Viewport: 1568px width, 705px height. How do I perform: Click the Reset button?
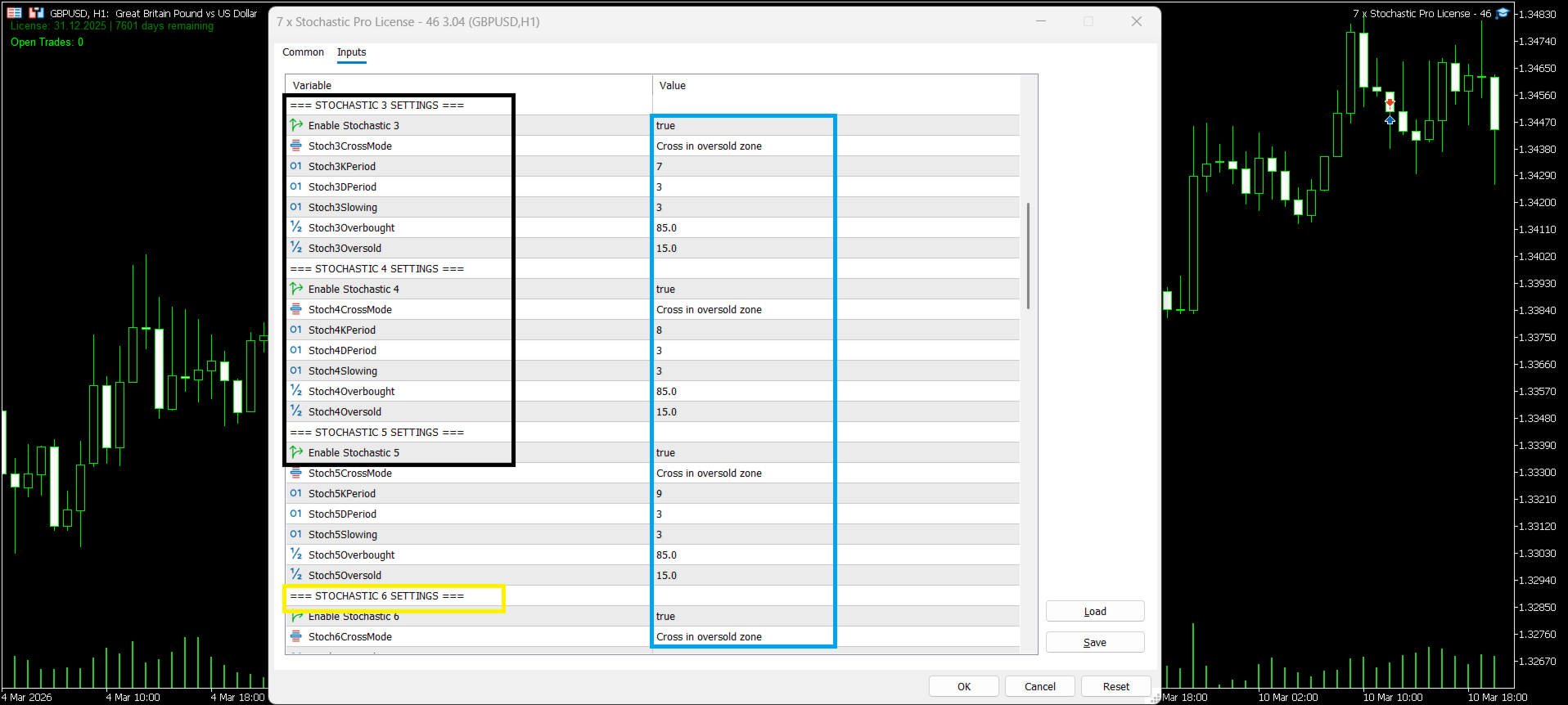click(x=1116, y=686)
